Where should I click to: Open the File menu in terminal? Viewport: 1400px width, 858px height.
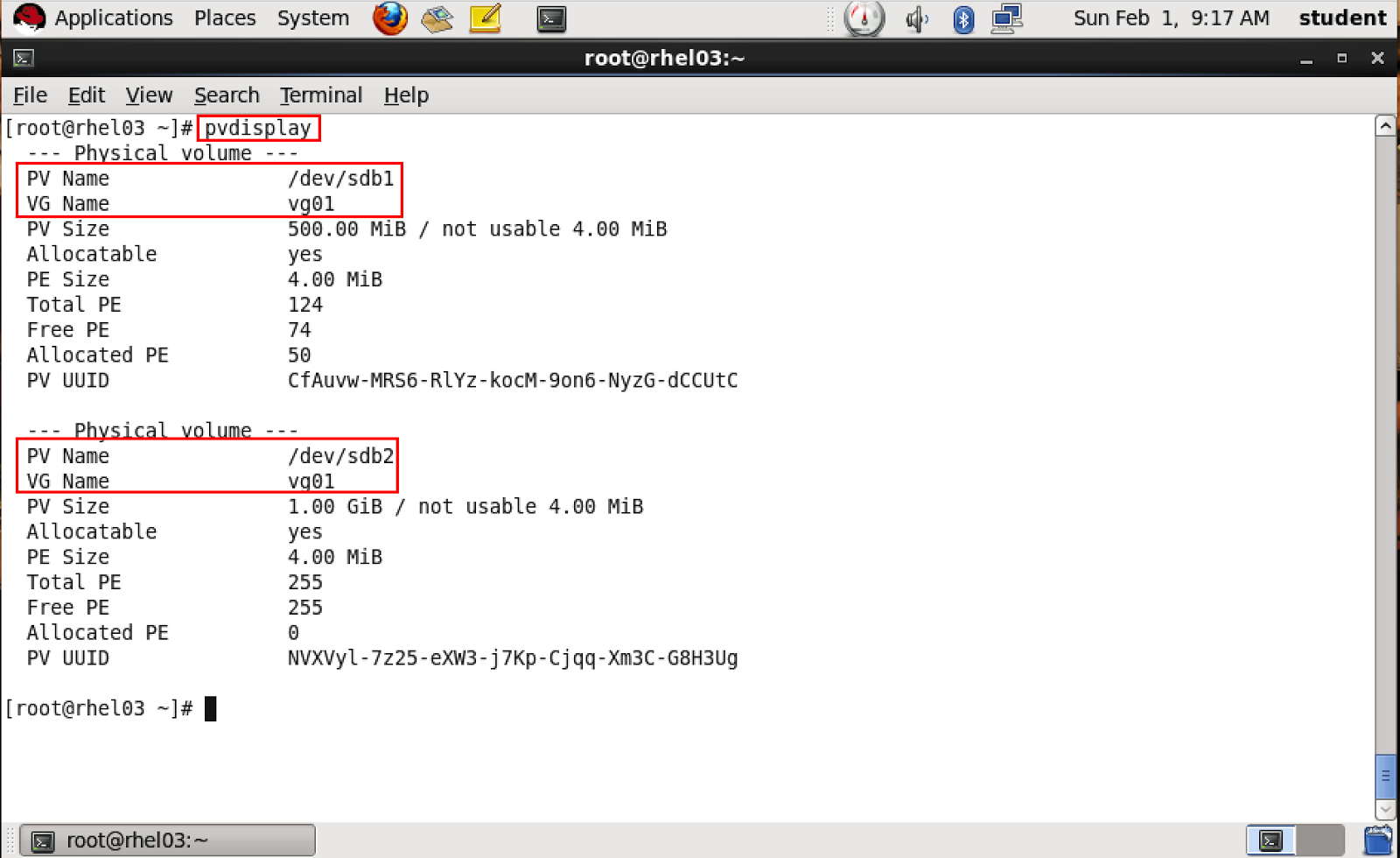click(30, 95)
